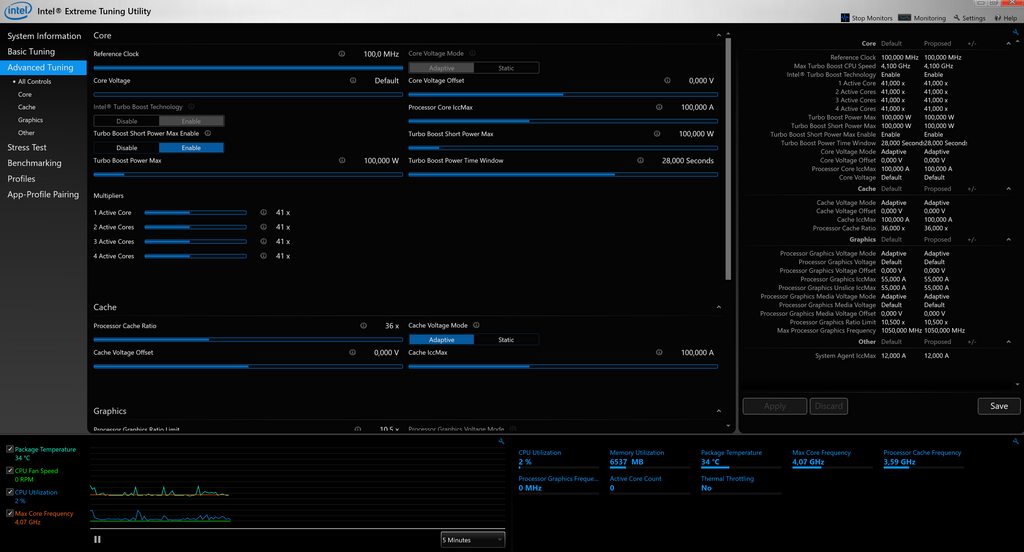Toggle Max Core Frequency checkbox

click(10, 513)
